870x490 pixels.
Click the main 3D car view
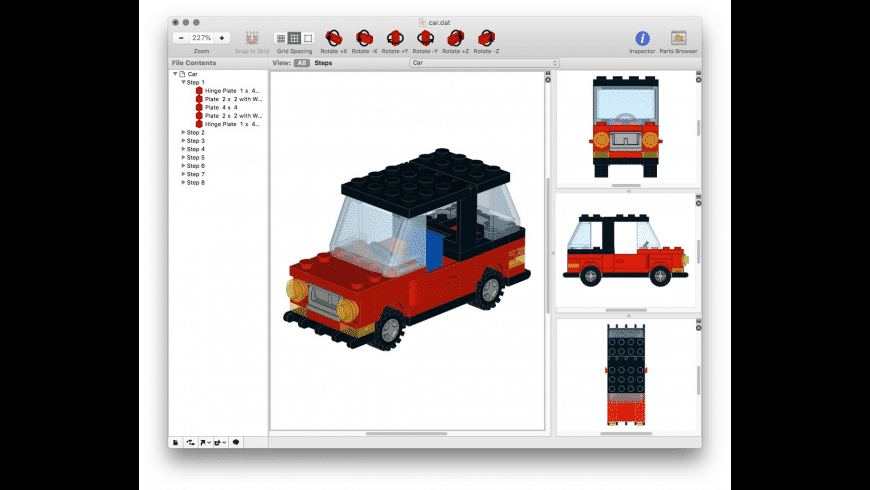(x=407, y=250)
